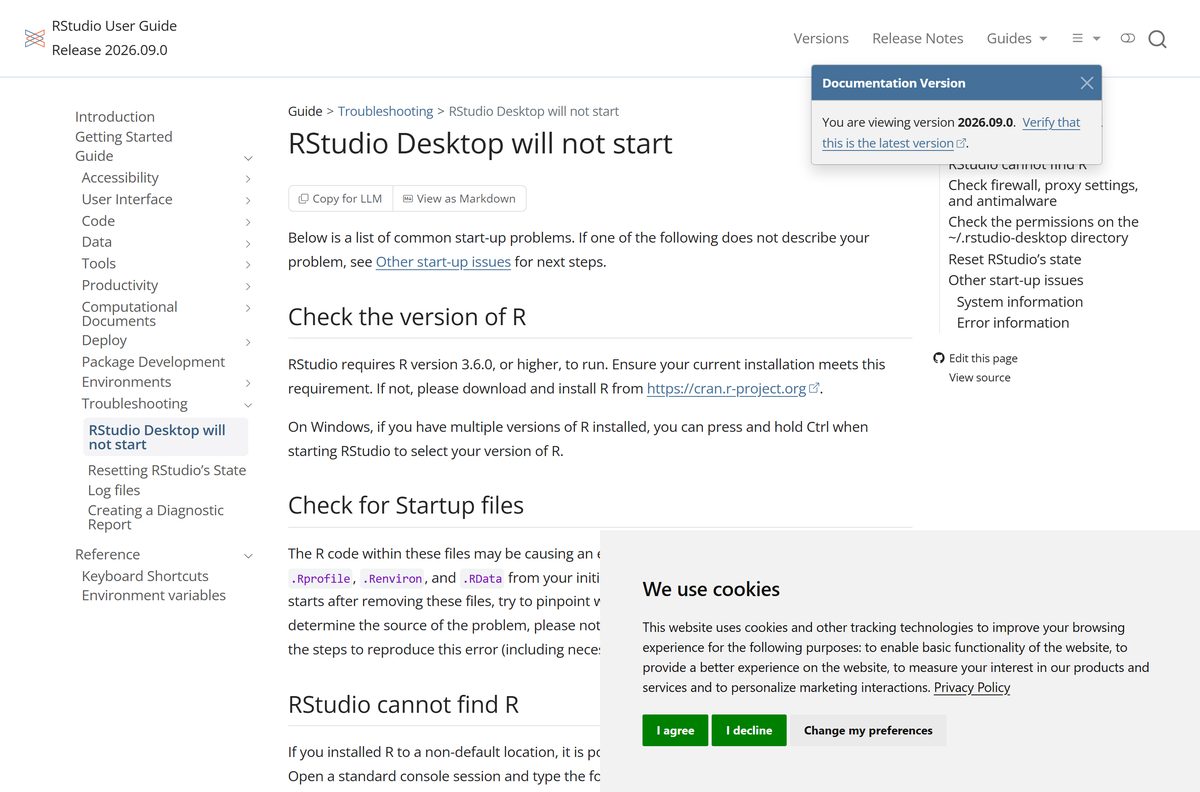
Task: Click the Deploy sidebar label
Action: tap(104, 340)
